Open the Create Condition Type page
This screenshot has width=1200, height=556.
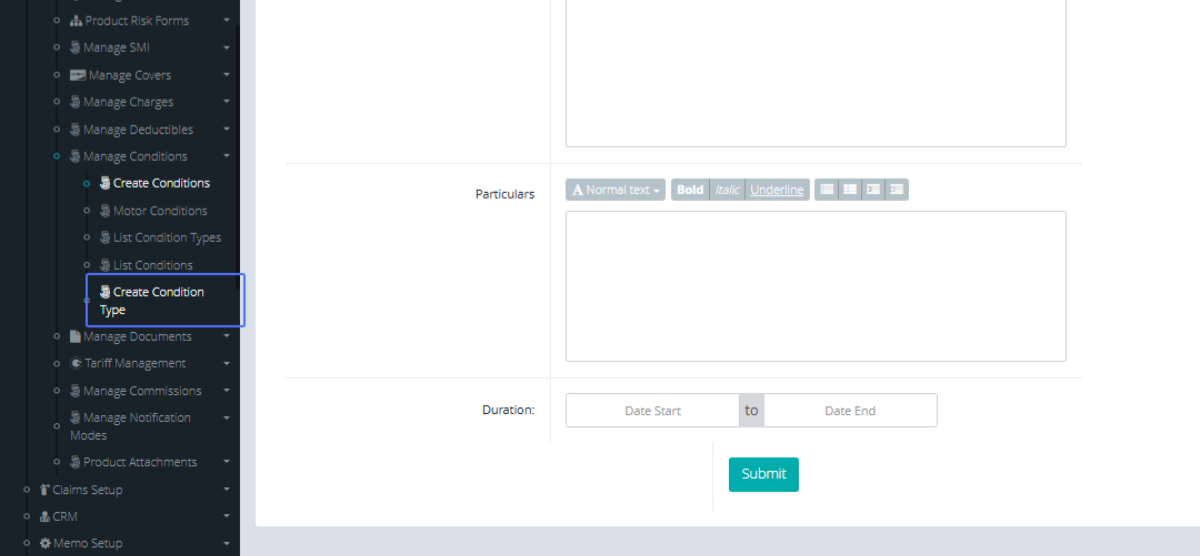tap(158, 301)
